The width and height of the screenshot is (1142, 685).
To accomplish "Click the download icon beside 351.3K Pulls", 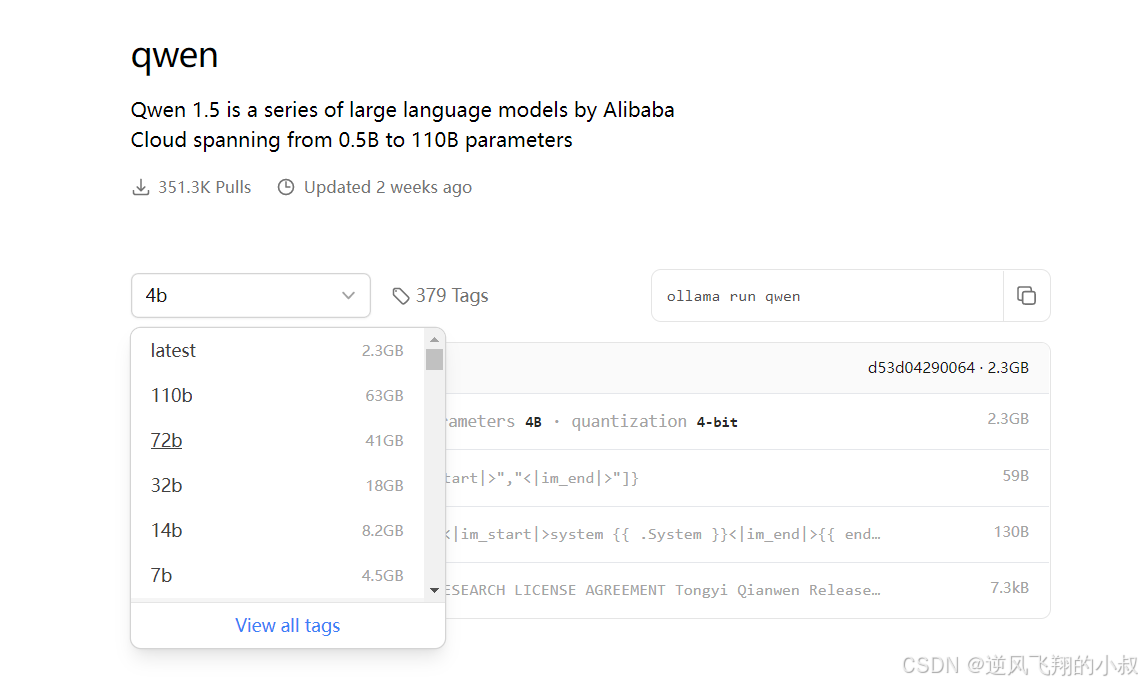I will tap(141, 187).
